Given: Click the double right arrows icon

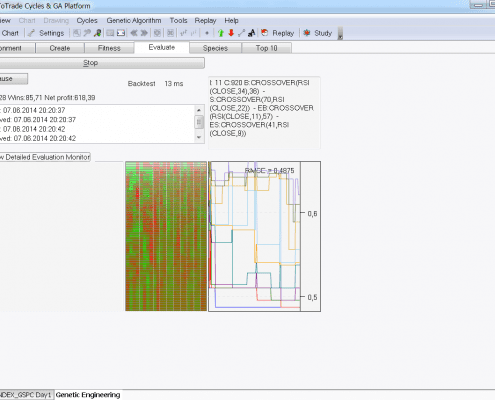Looking at the screenshot, I should pyautogui.click(x=144, y=33).
